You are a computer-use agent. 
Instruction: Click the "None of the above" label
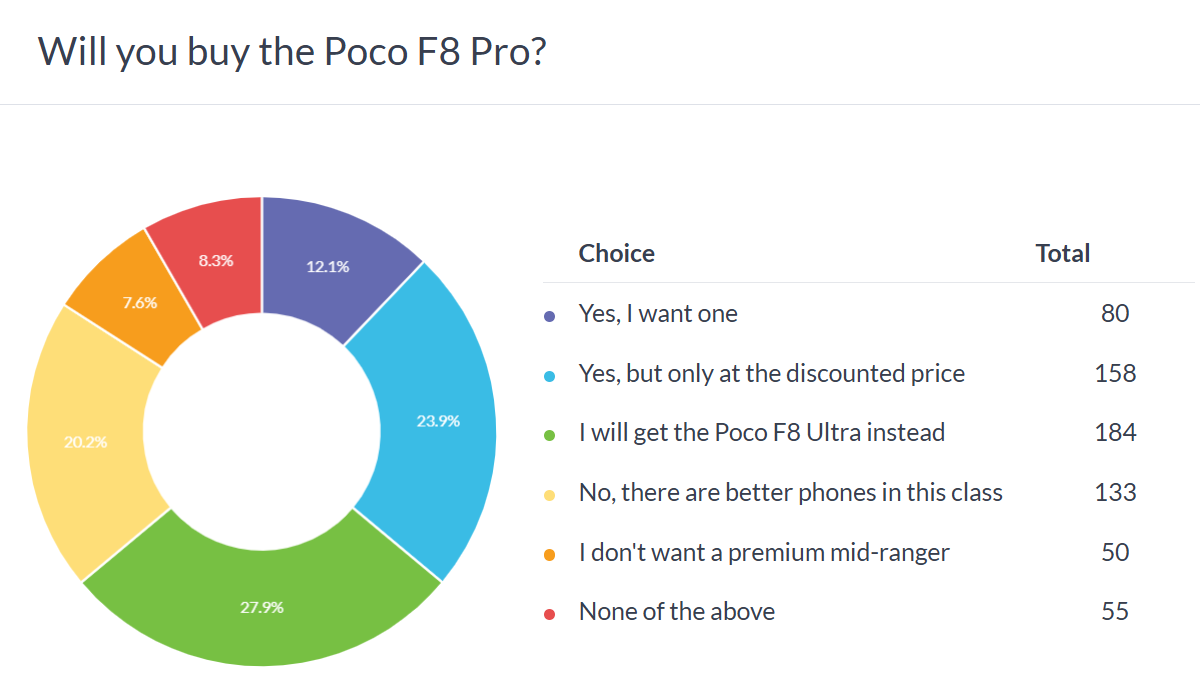tap(676, 611)
